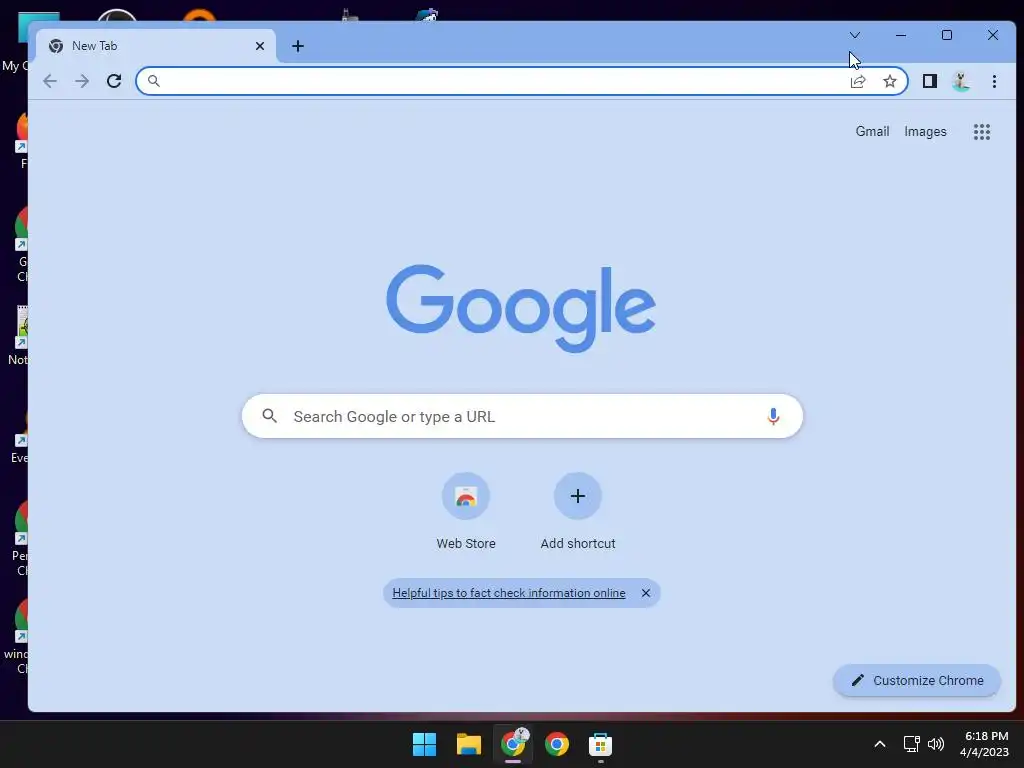
Task: Open the Chrome profile avatar
Action: 961,81
